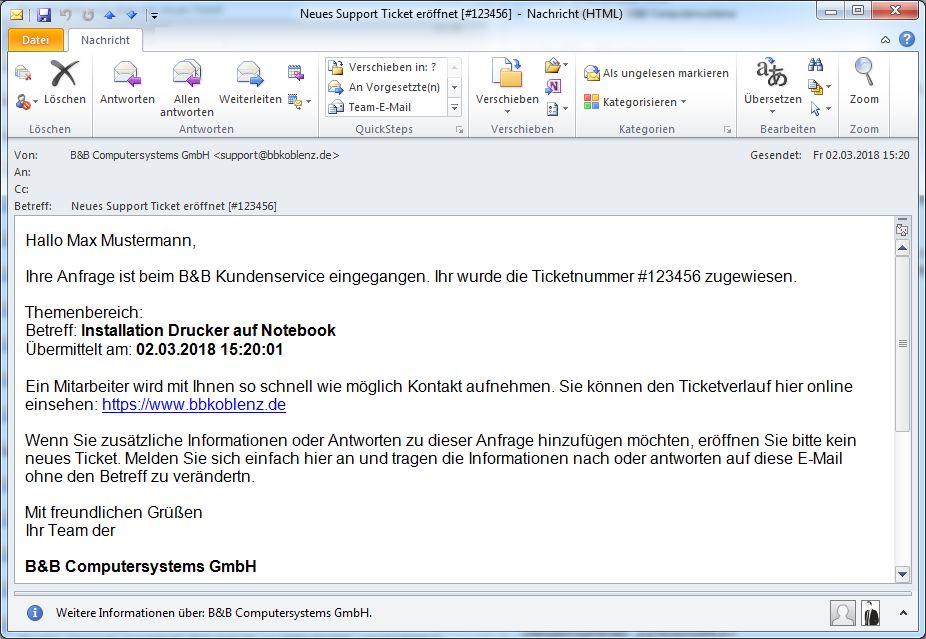Go to previous item with blue up arrow
The image size is (926, 639).
tap(109, 15)
